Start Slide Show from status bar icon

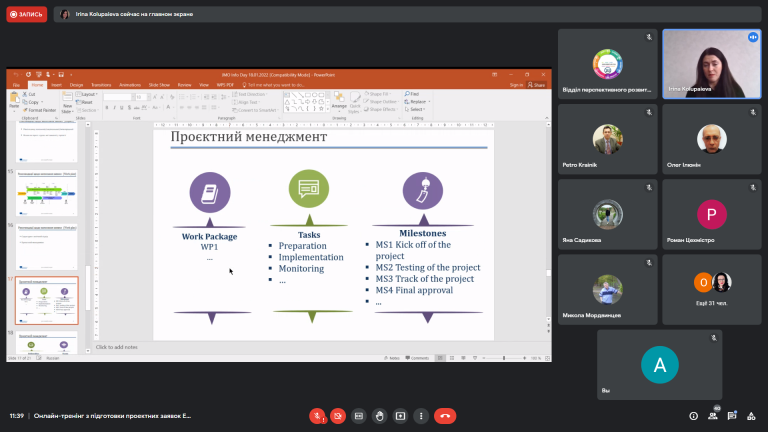click(x=475, y=358)
